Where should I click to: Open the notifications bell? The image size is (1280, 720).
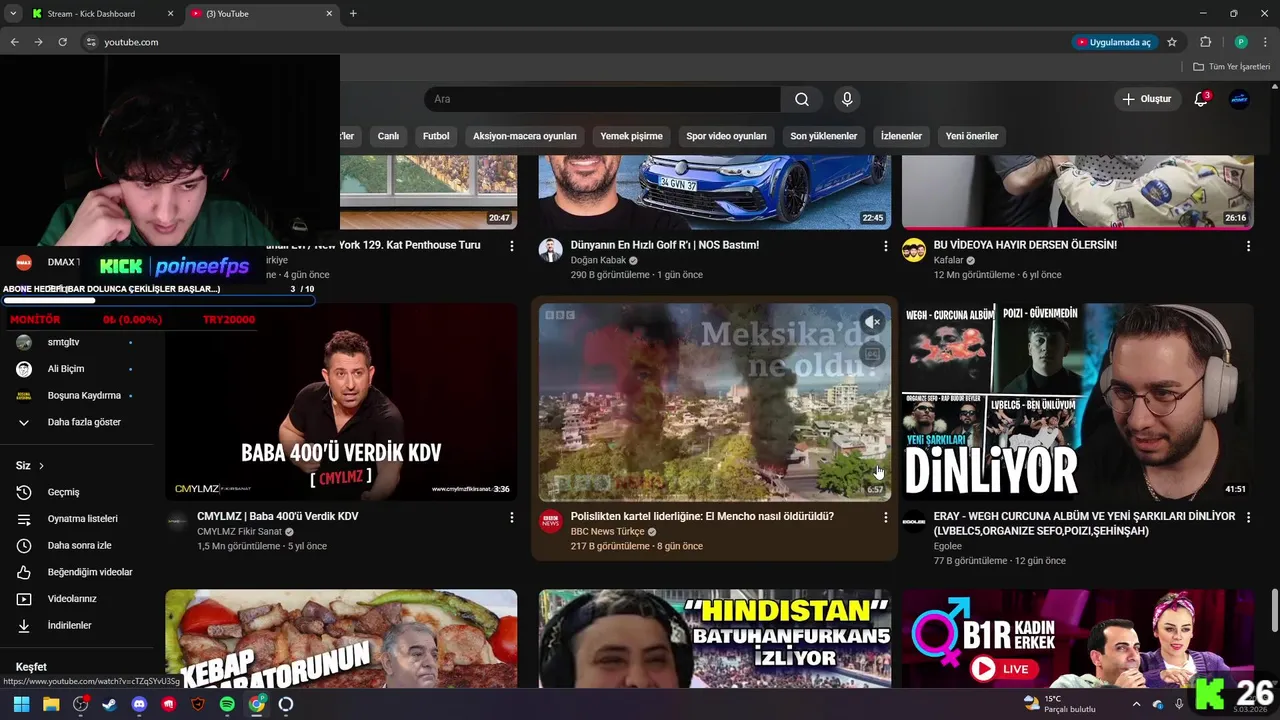(x=1201, y=99)
